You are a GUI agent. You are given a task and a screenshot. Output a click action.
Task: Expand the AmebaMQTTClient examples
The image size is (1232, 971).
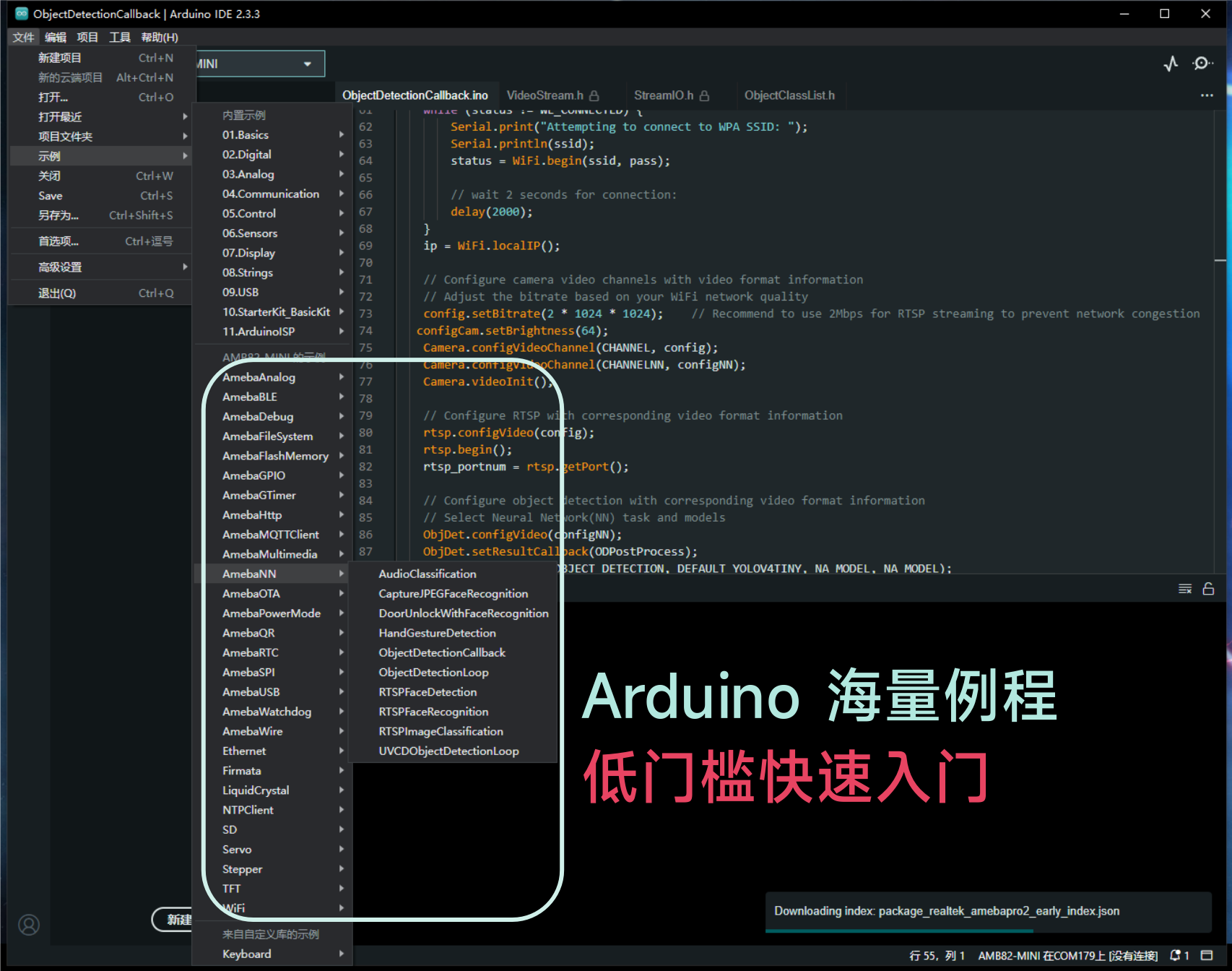pos(273,535)
